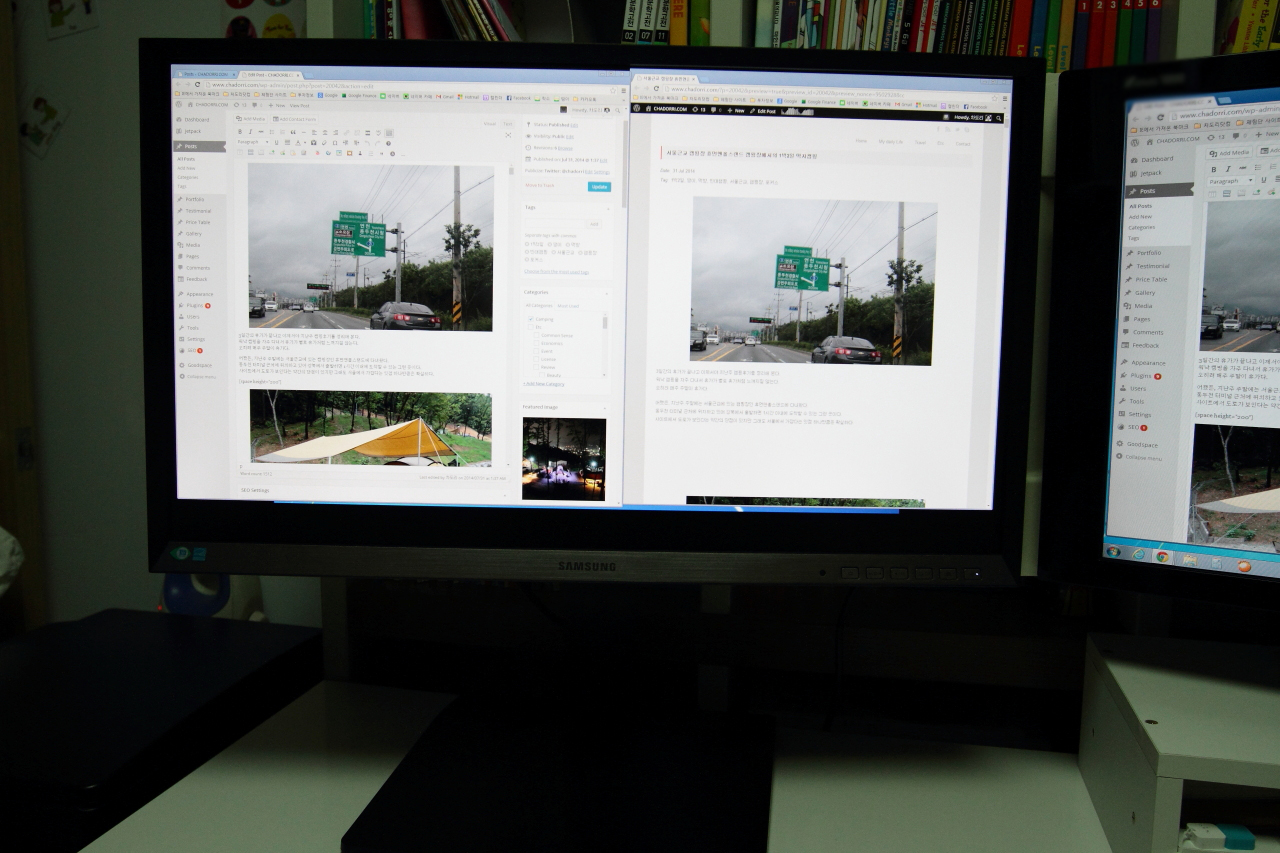This screenshot has height=853, width=1280.
Task: Click Chrome taskbar icon on right monitor
Action: [x=1163, y=556]
